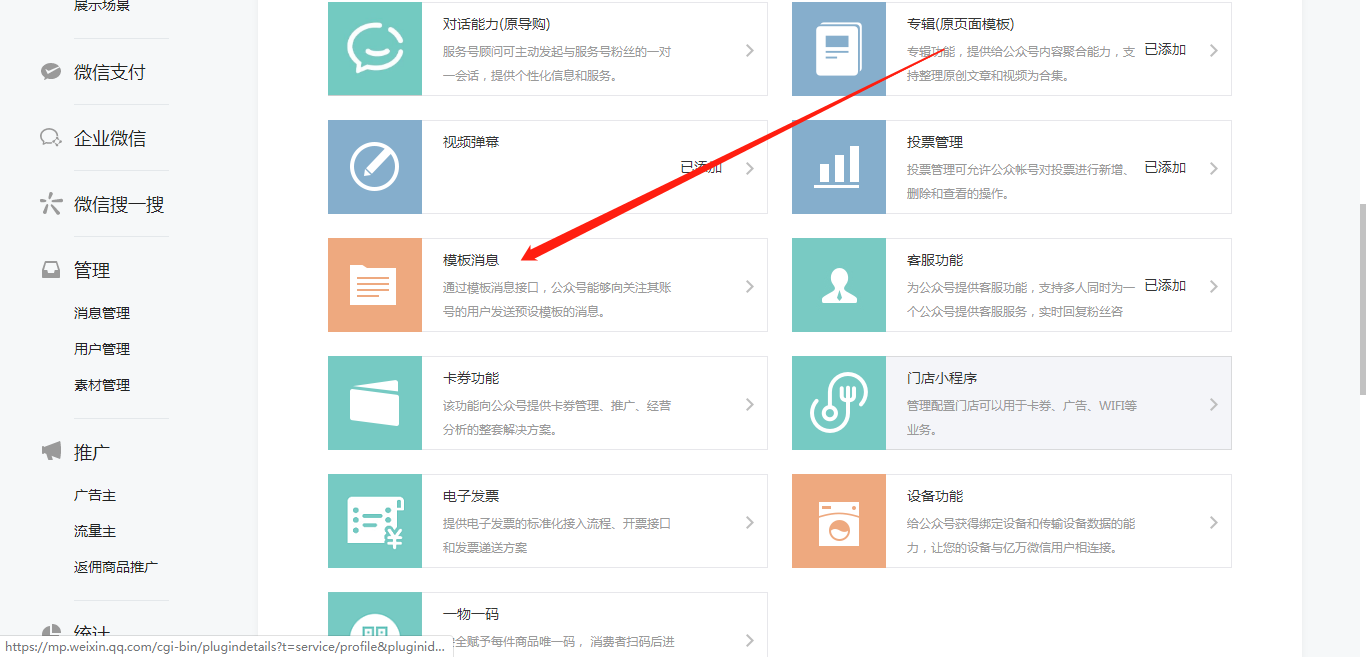Click the page vertical scrollbar thumb
Screen dimensions: 1366x657
pos(1361,299)
